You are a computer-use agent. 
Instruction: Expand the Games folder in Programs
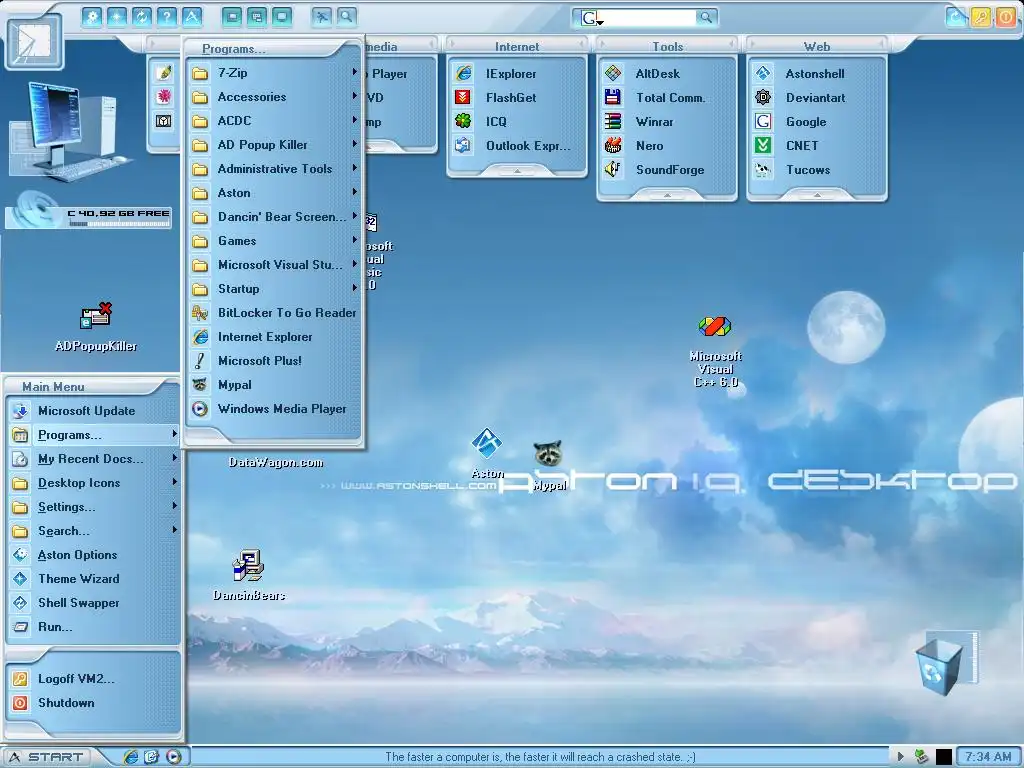tap(274, 241)
